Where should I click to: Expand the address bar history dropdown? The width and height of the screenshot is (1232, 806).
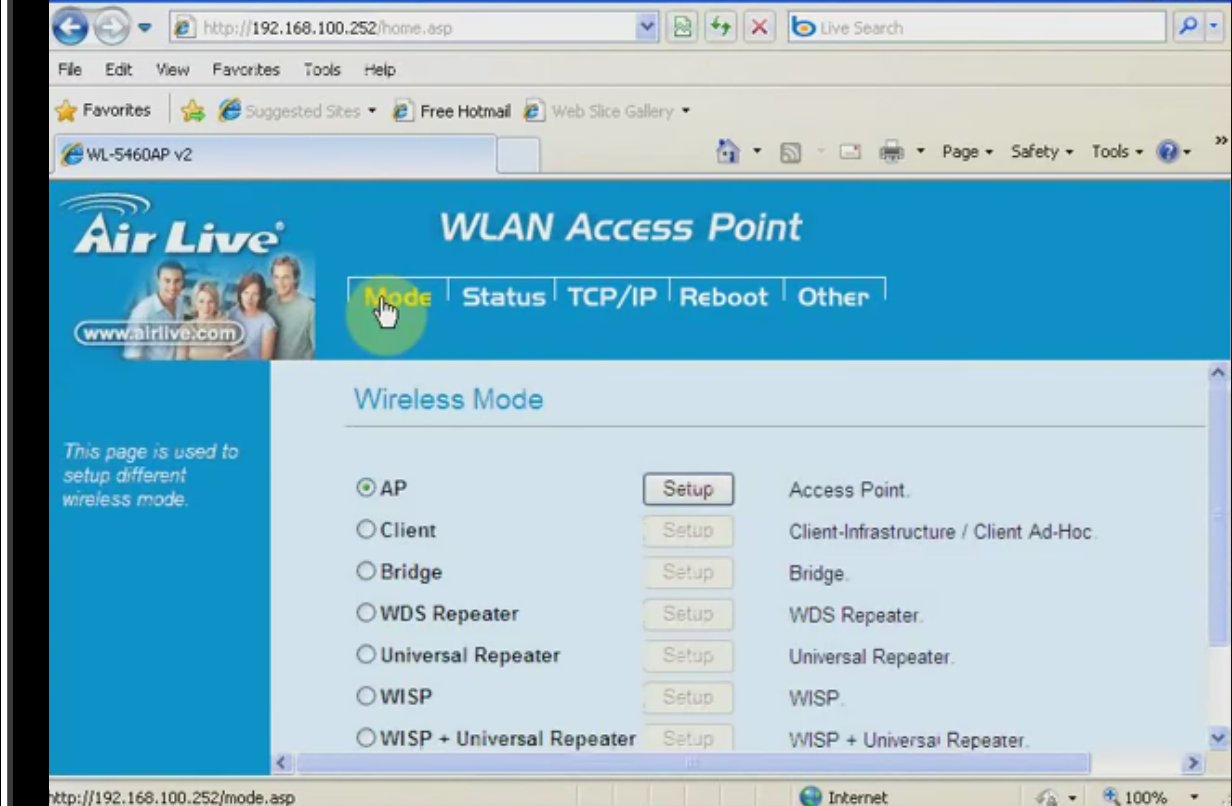pyautogui.click(x=645, y=28)
